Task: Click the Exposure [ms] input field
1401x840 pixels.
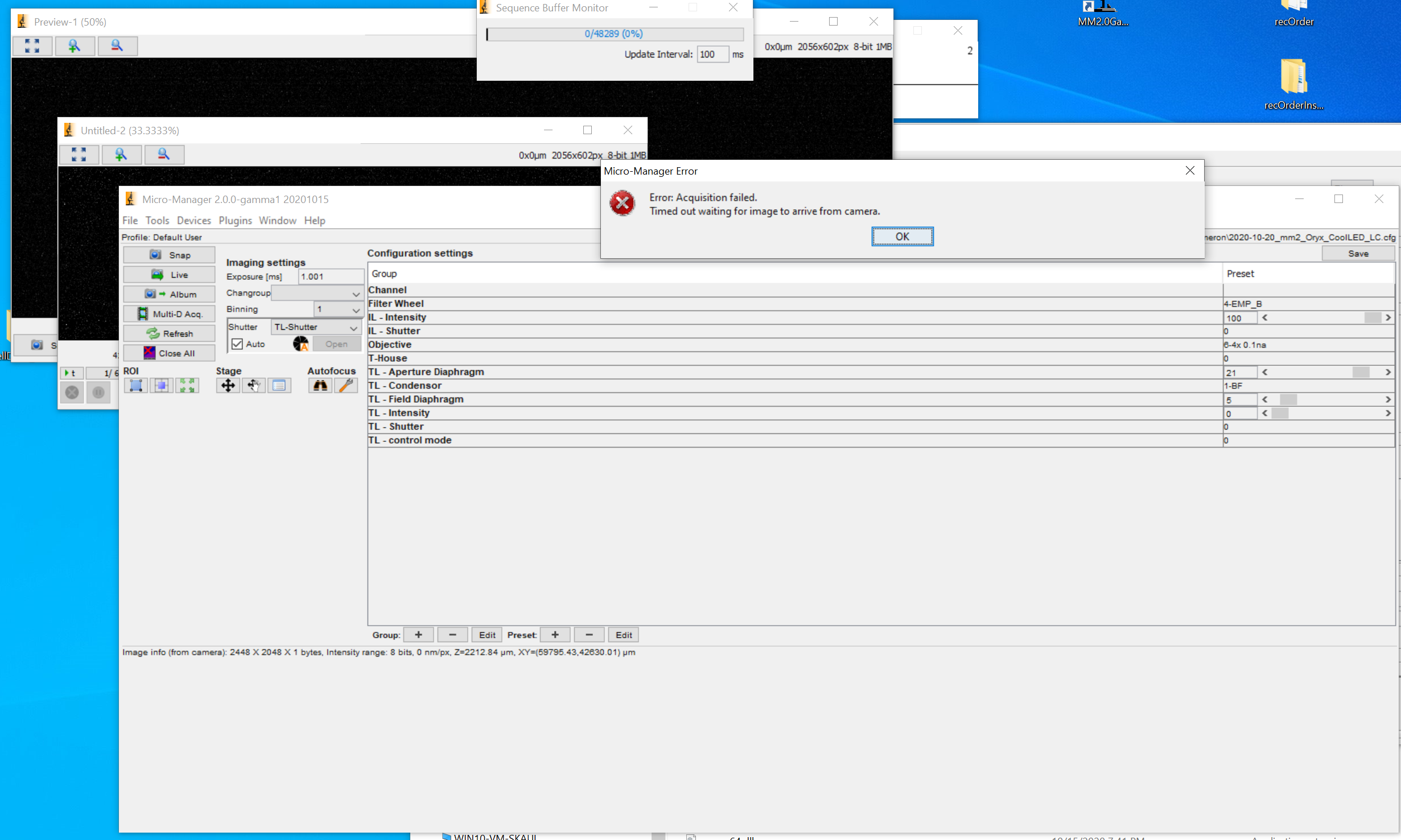Action: click(x=331, y=276)
